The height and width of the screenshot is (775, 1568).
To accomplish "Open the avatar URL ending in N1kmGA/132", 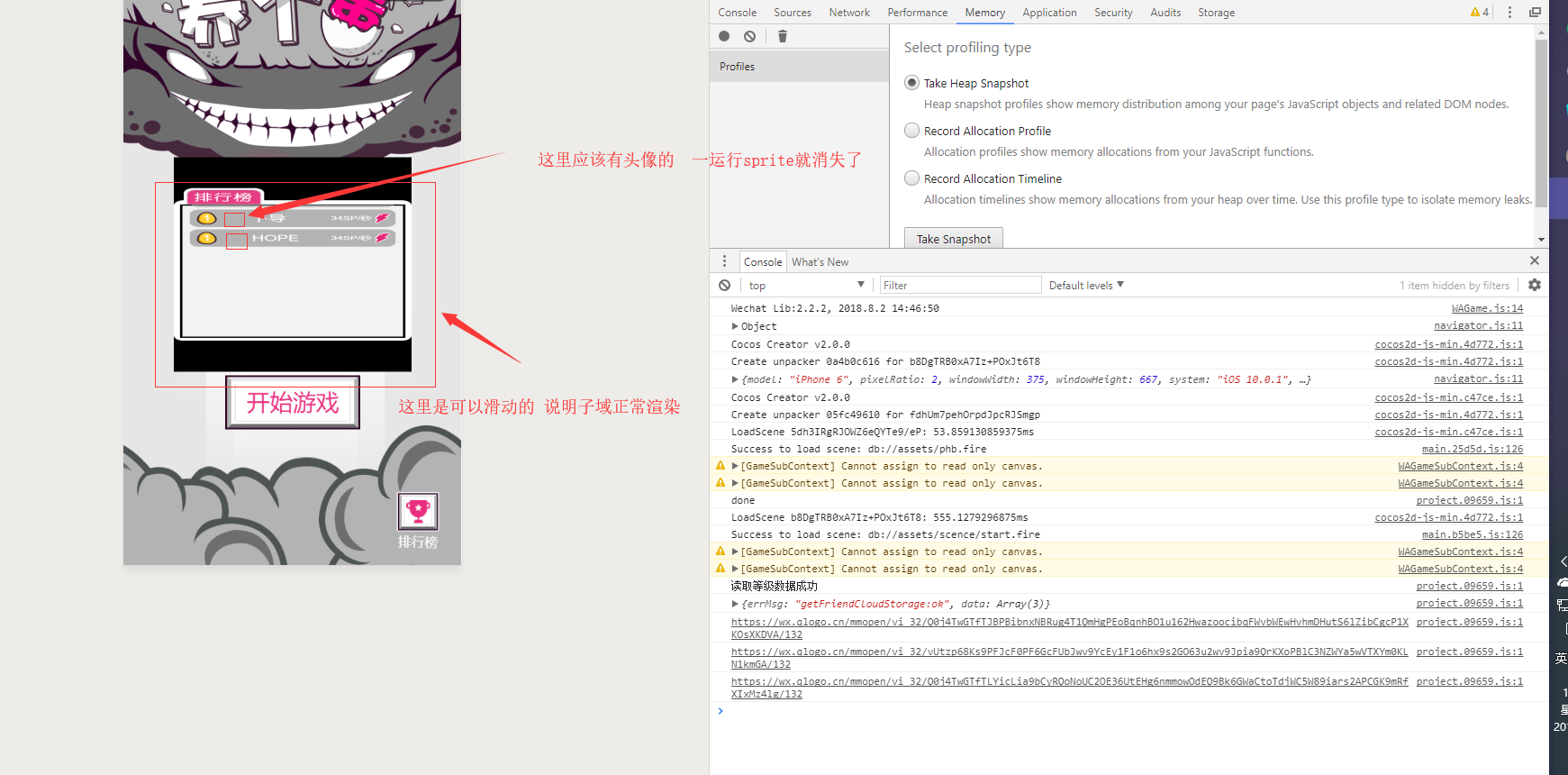I will [x=1070, y=658].
